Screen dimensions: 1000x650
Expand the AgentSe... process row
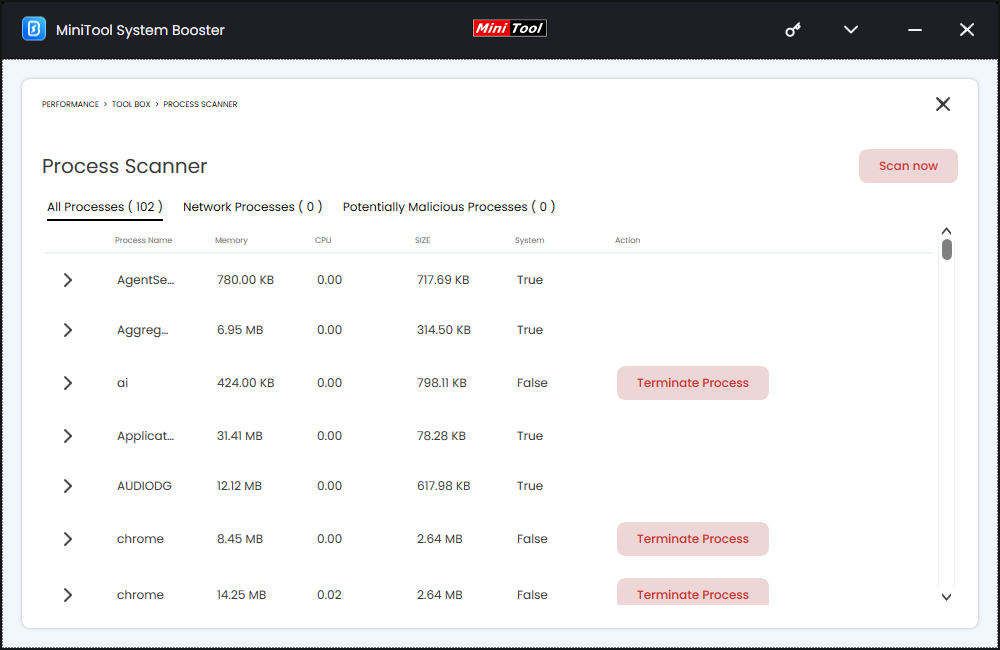pyautogui.click(x=68, y=280)
